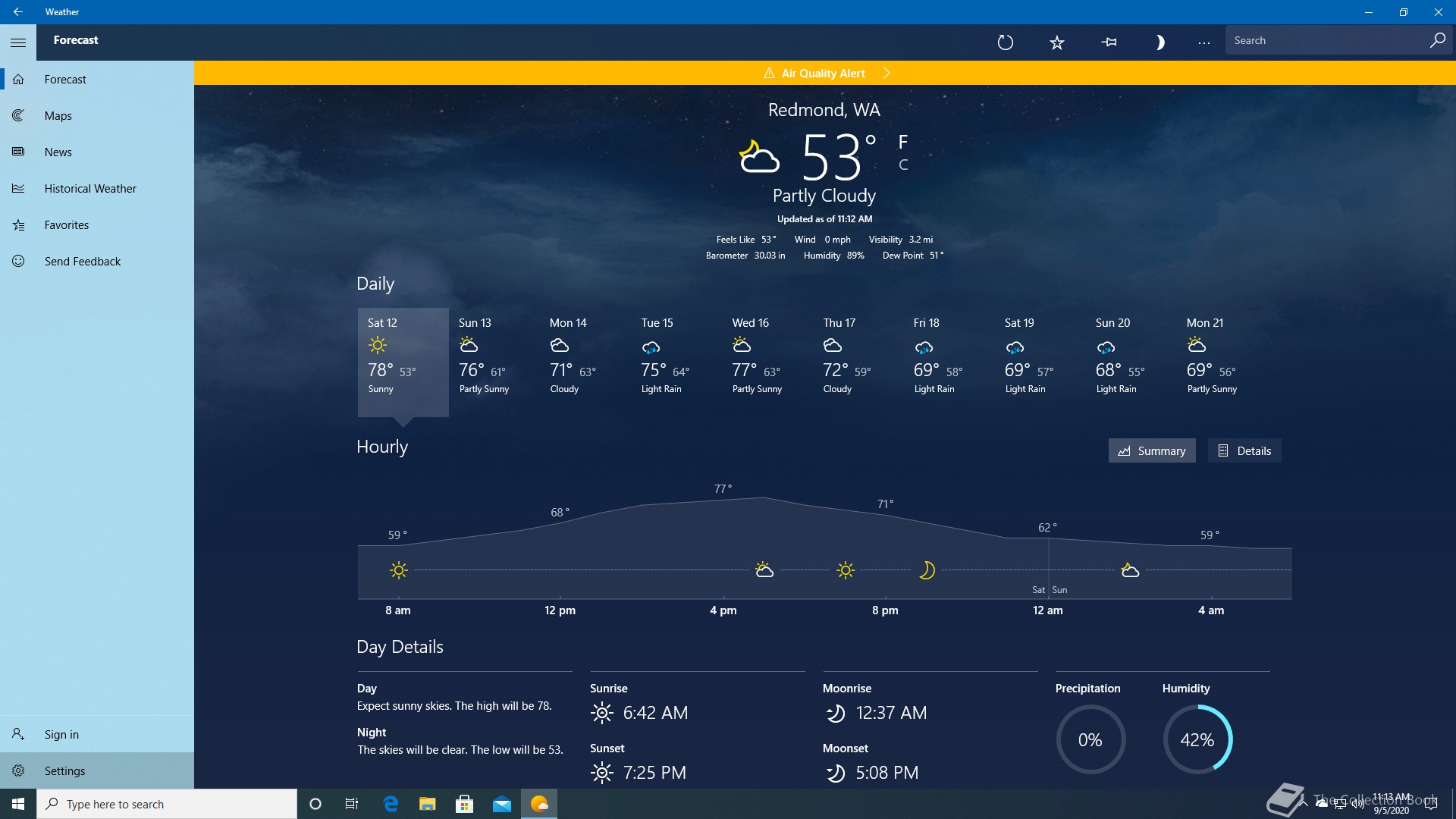Viewport: 1456px width, 819px height.
Task: Open Microsoft Store from the taskbar
Action: (464, 804)
